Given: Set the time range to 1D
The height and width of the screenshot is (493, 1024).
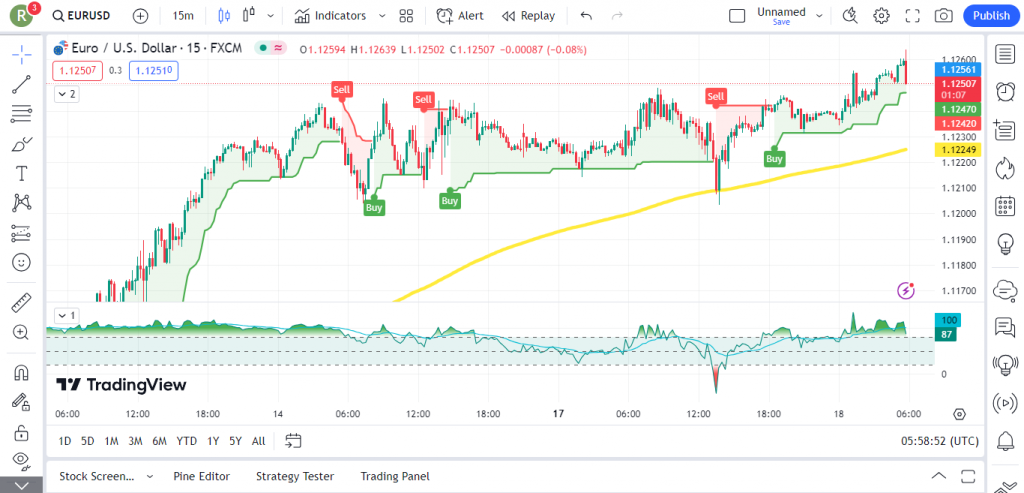Looking at the screenshot, I should pos(65,441).
